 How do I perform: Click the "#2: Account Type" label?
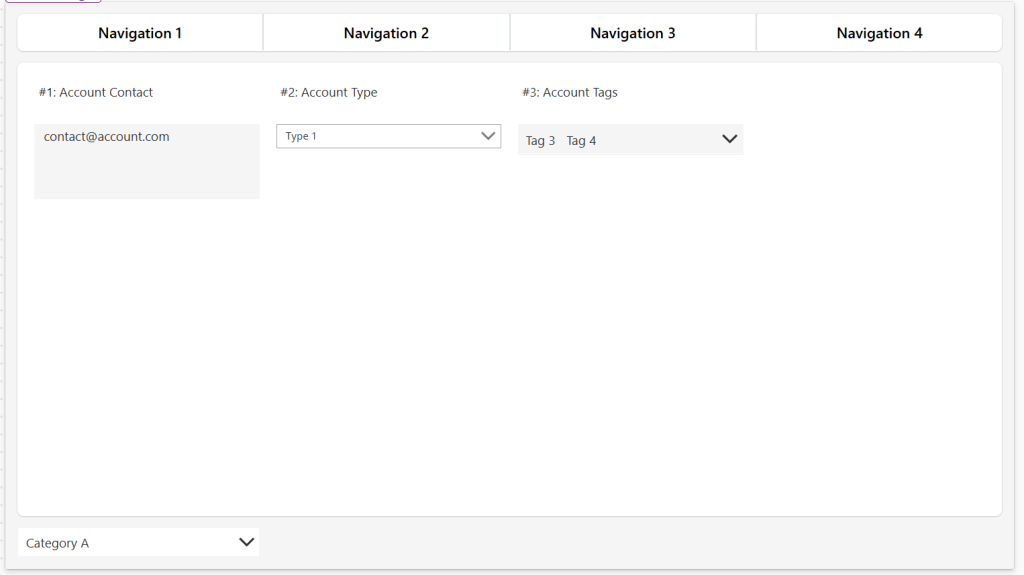[x=329, y=92]
